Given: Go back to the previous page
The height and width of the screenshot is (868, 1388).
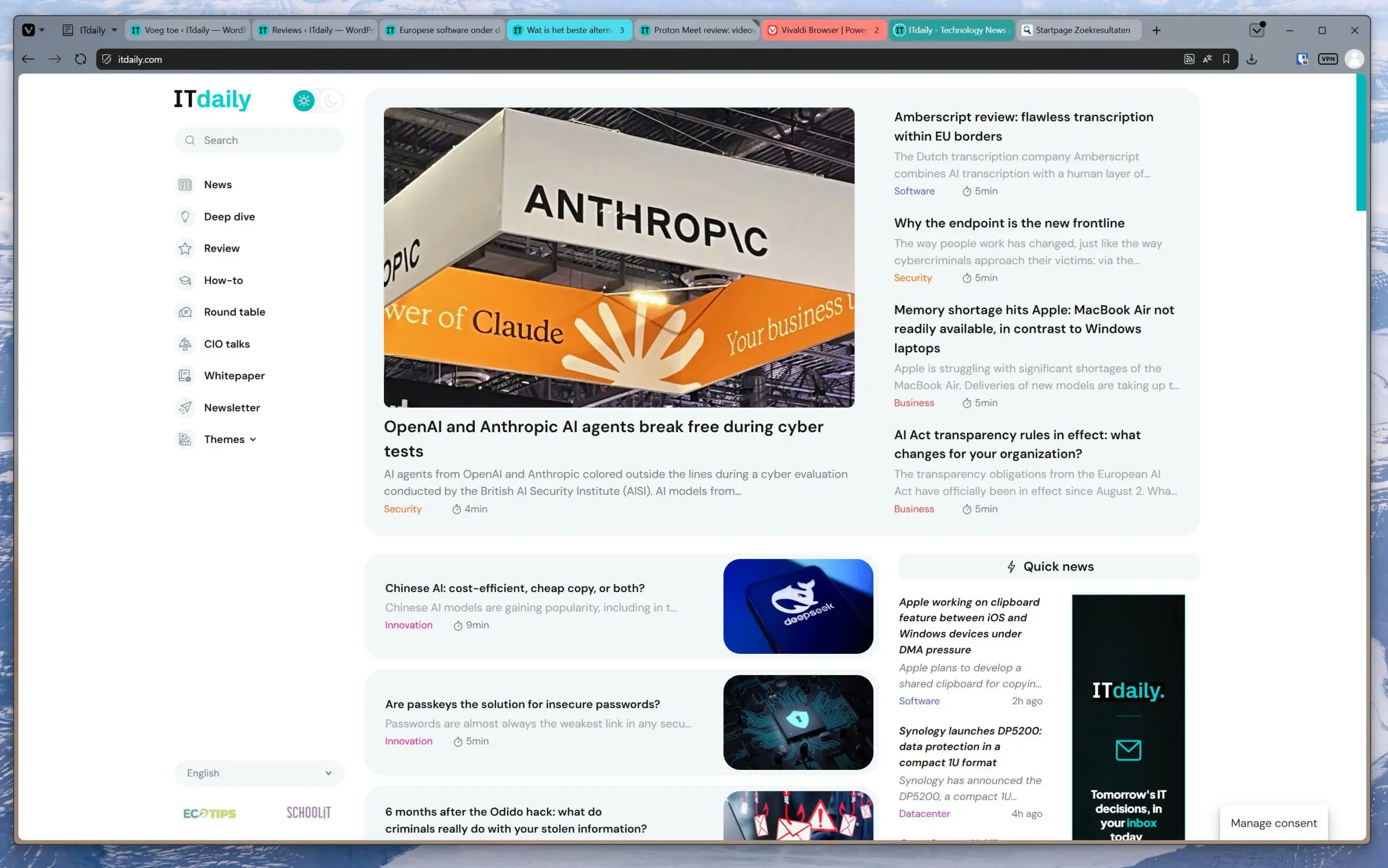Looking at the screenshot, I should pos(28,59).
